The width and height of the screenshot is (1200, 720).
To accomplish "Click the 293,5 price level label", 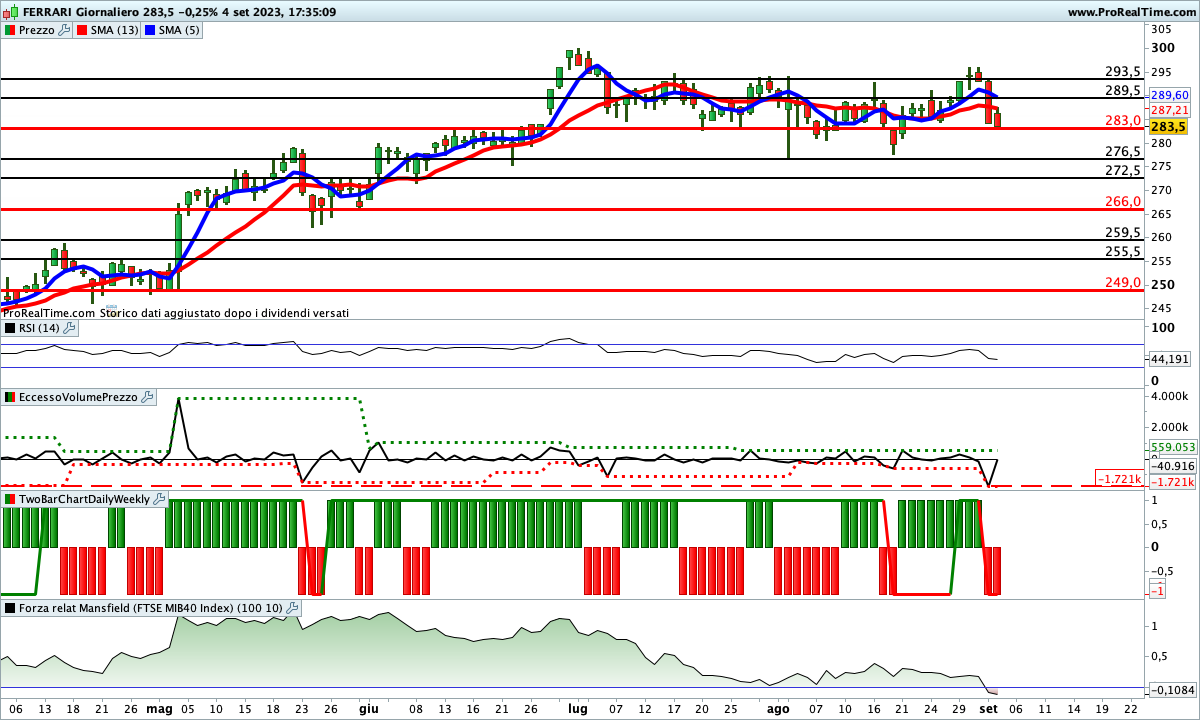I will click(x=1123, y=72).
